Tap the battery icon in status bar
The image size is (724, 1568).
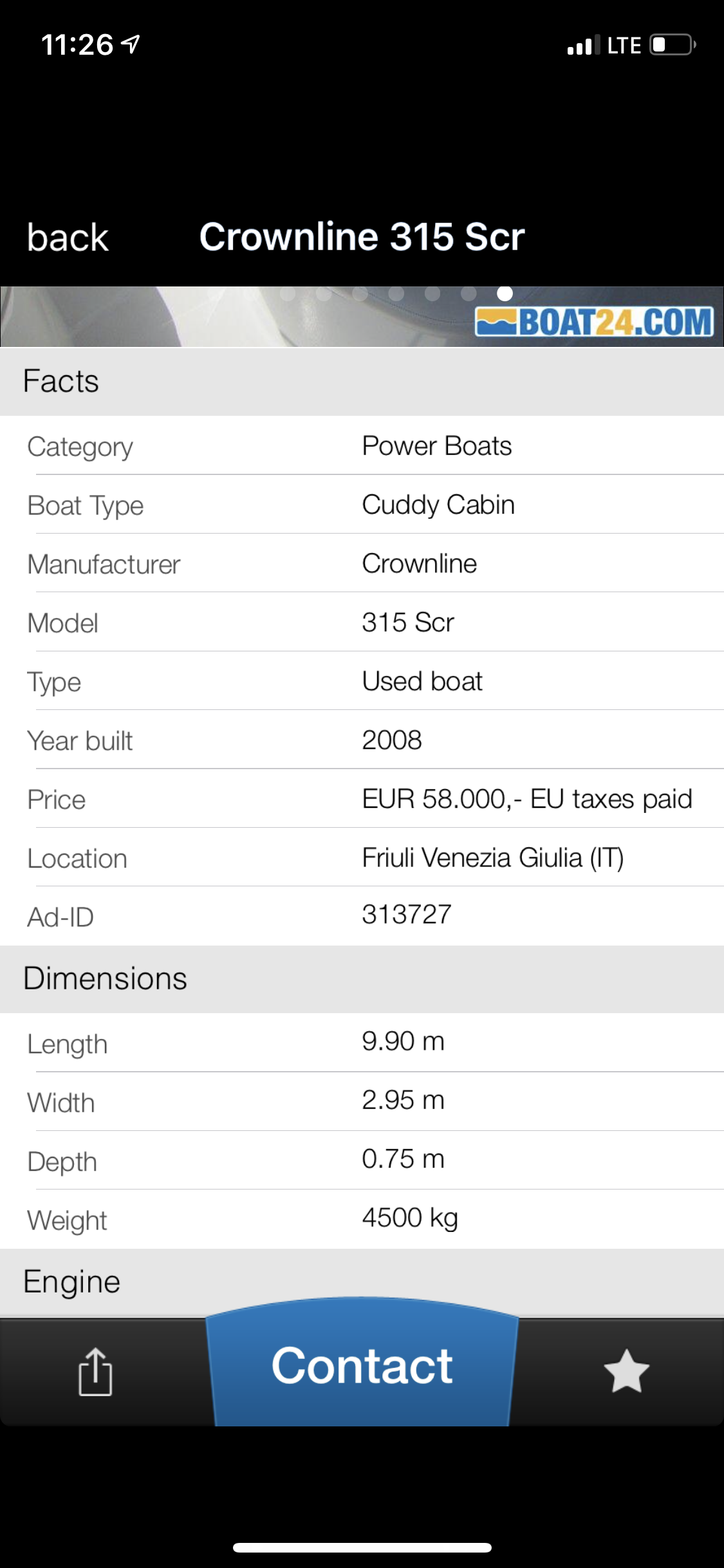click(672, 45)
